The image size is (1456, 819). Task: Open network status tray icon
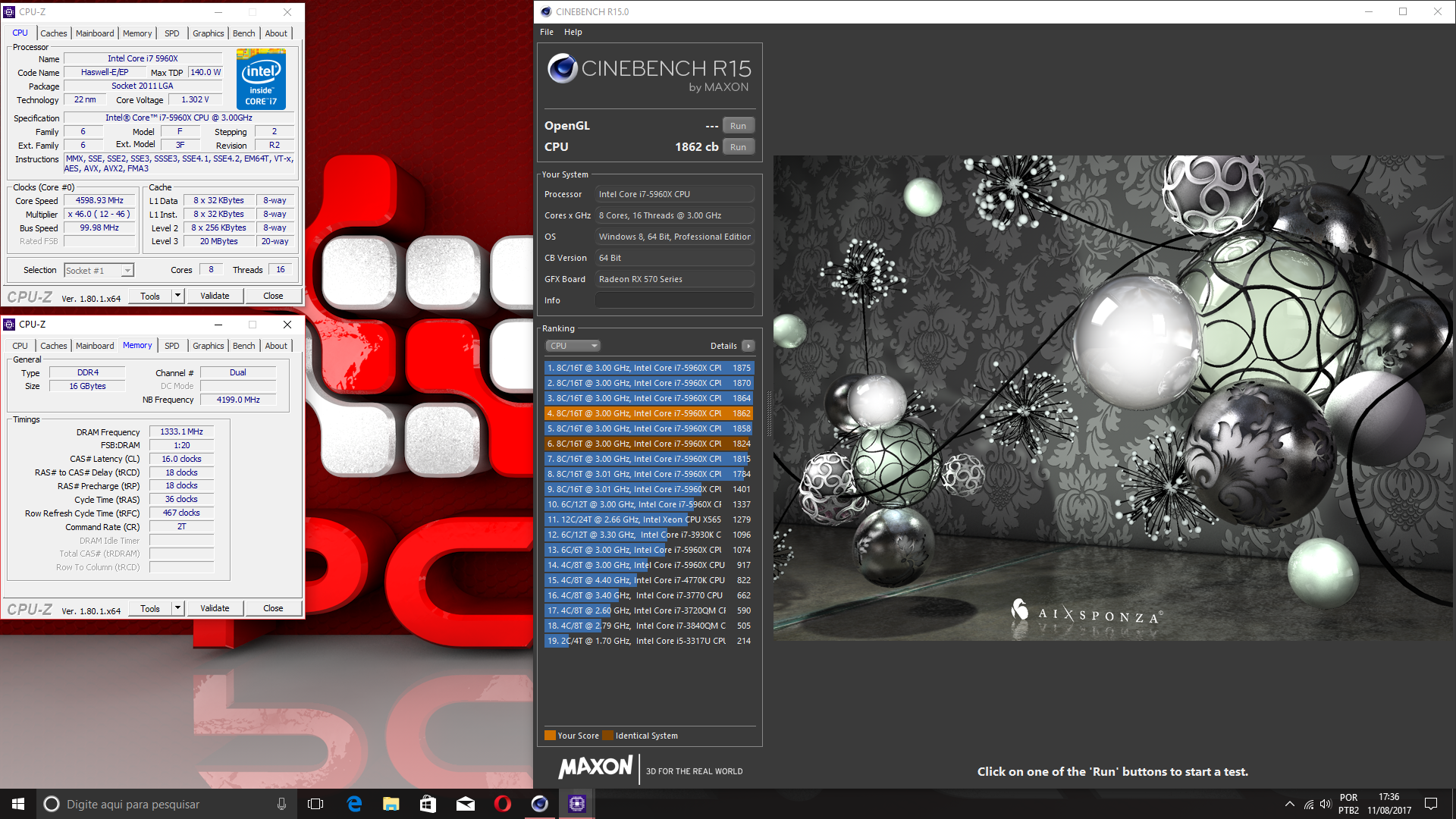[x=1309, y=804]
